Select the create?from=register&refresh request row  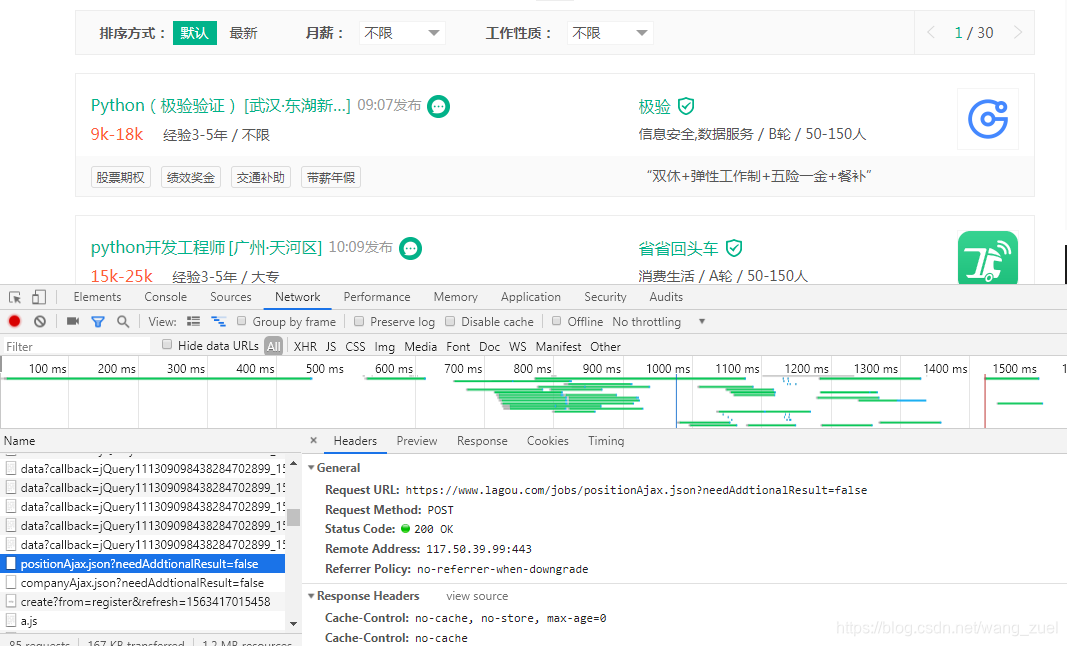tap(143, 602)
